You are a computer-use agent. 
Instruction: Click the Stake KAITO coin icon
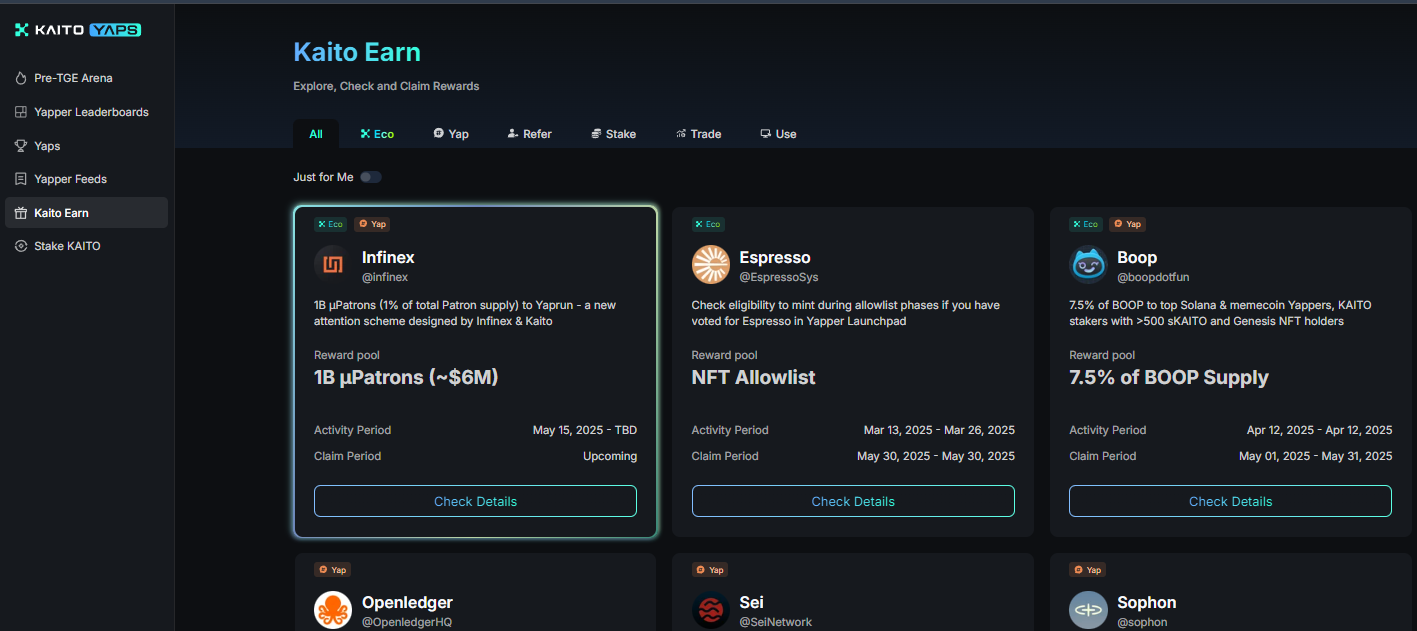pos(21,246)
